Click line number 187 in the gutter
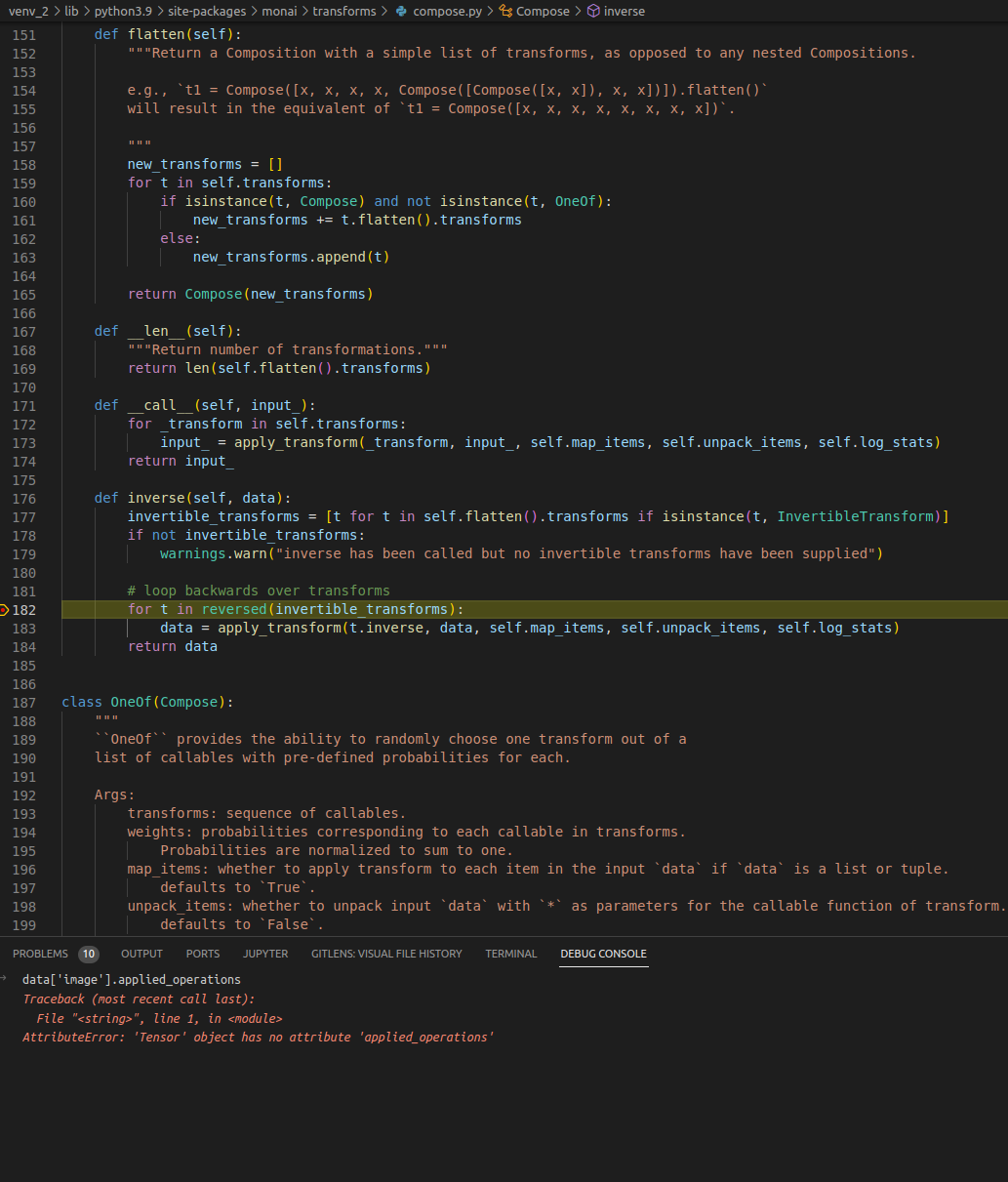The height and width of the screenshot is (1182, 1008). [x=24, y=703]
